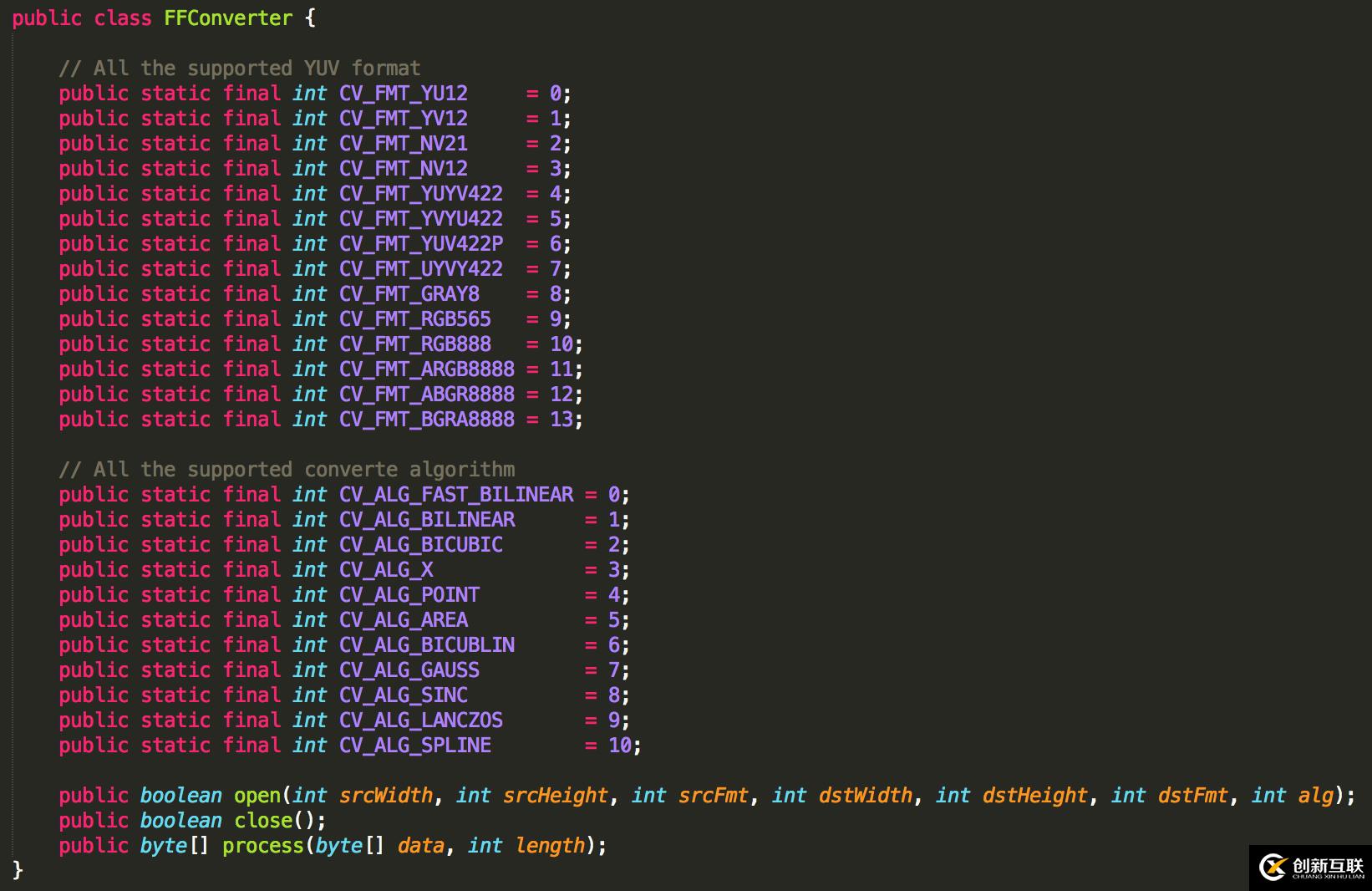This screenshot has width=1372, height=891.
Task: Select constant CV_FMT_YV12
Action: point(404,118)
